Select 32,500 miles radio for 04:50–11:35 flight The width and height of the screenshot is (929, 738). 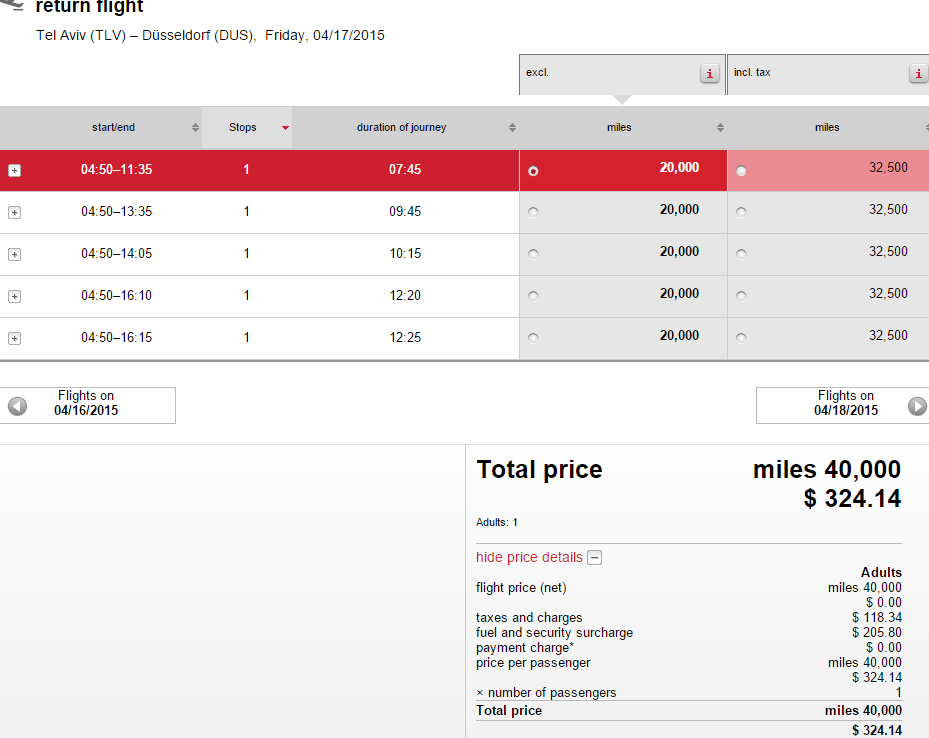(x=741, y=171)
